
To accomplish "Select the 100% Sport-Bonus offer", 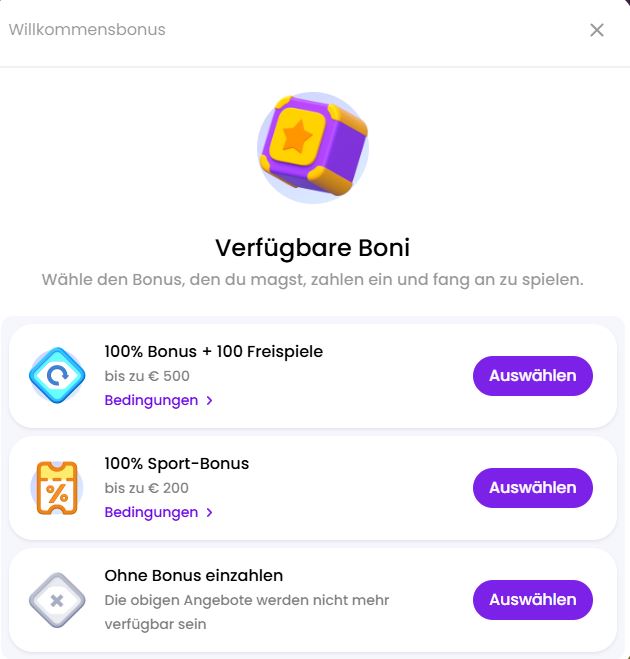I will click(532, 488).
